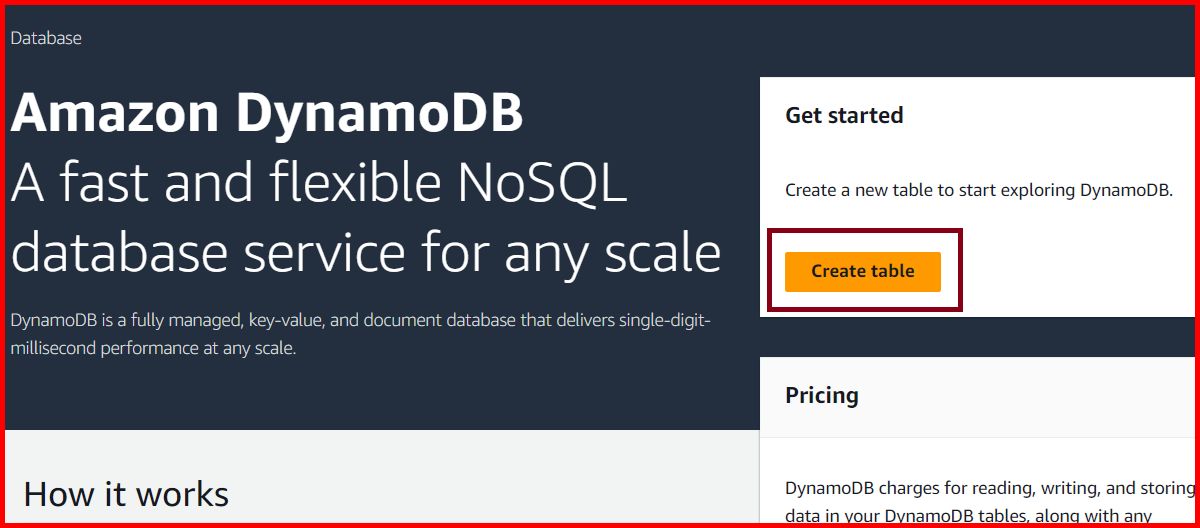Screen dimensions: 1200x528
Task: Select the 'A fast and flexible NoSQL' line
Action: pyautogui.click(x=319, y=184)
